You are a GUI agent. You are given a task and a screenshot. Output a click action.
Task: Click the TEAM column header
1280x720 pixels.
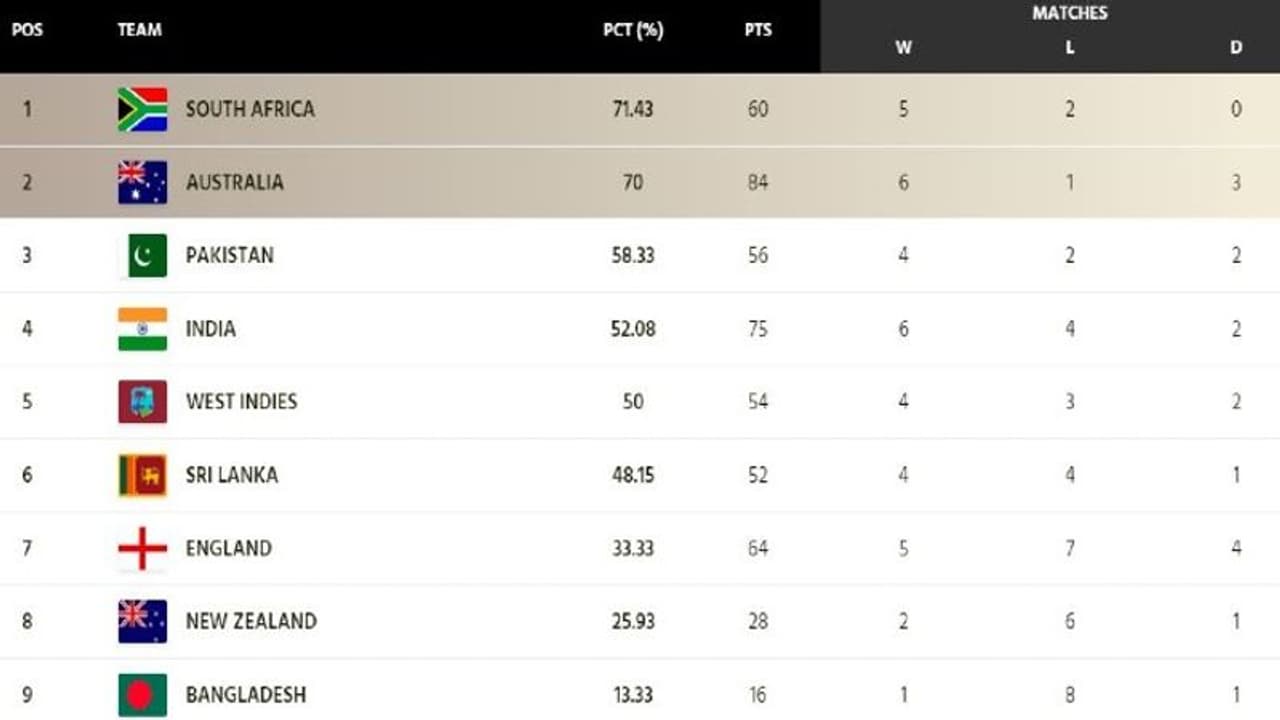[139, 30]
